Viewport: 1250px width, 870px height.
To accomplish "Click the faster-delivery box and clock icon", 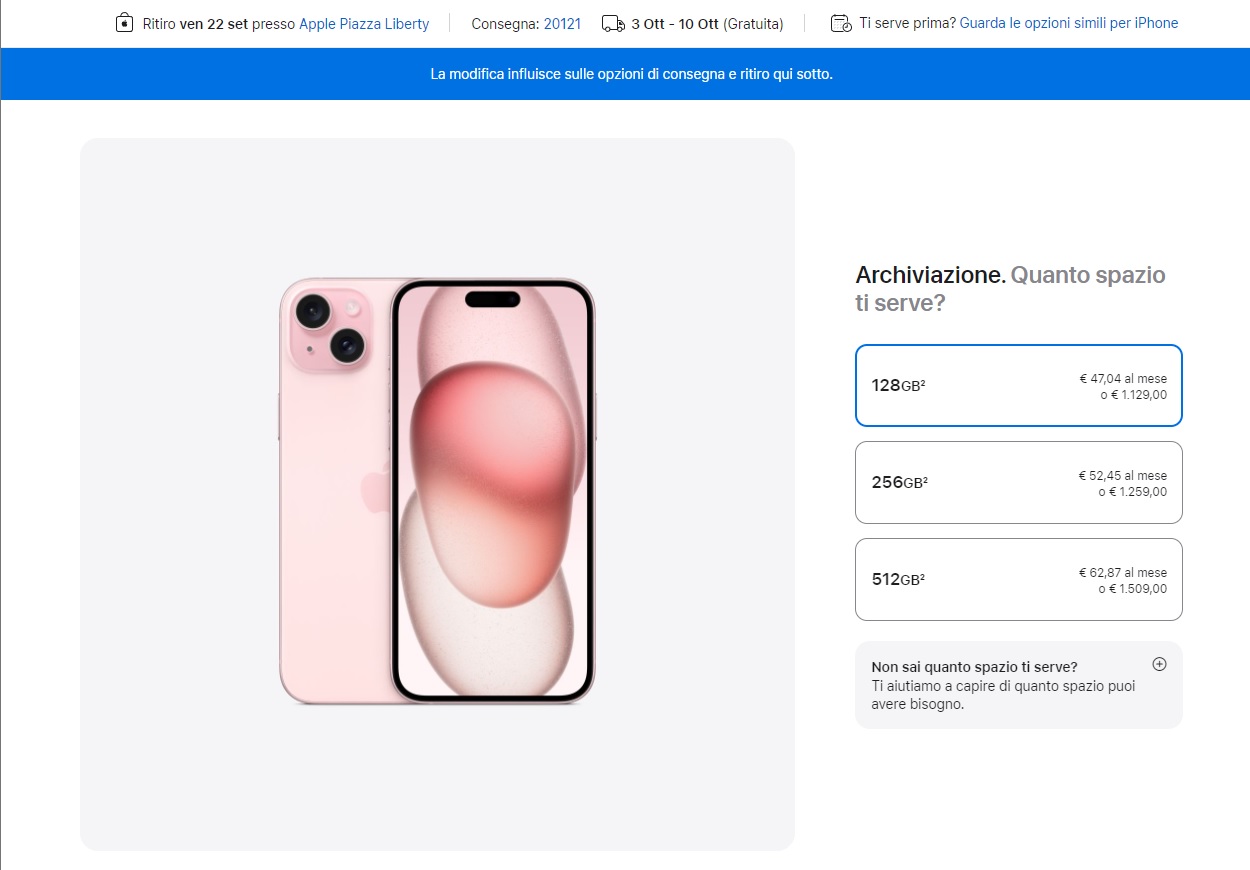I will 841,23.
